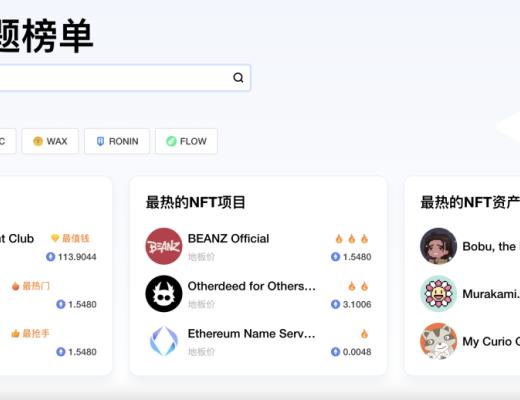520x400 pixels.
Task: Click the search magnifier icon
Action: coord(238,78)
